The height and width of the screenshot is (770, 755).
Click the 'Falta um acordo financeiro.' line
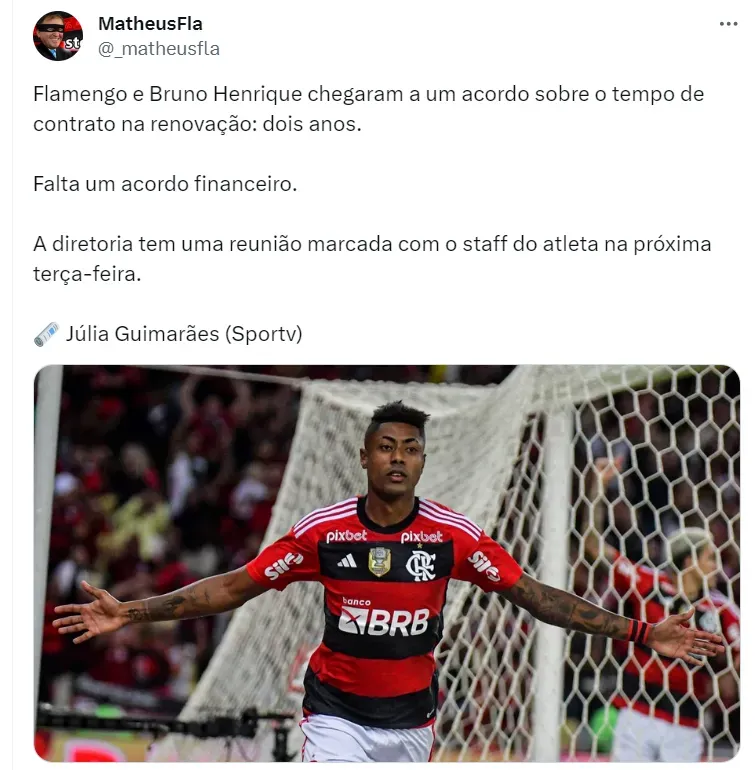[165, 184]
